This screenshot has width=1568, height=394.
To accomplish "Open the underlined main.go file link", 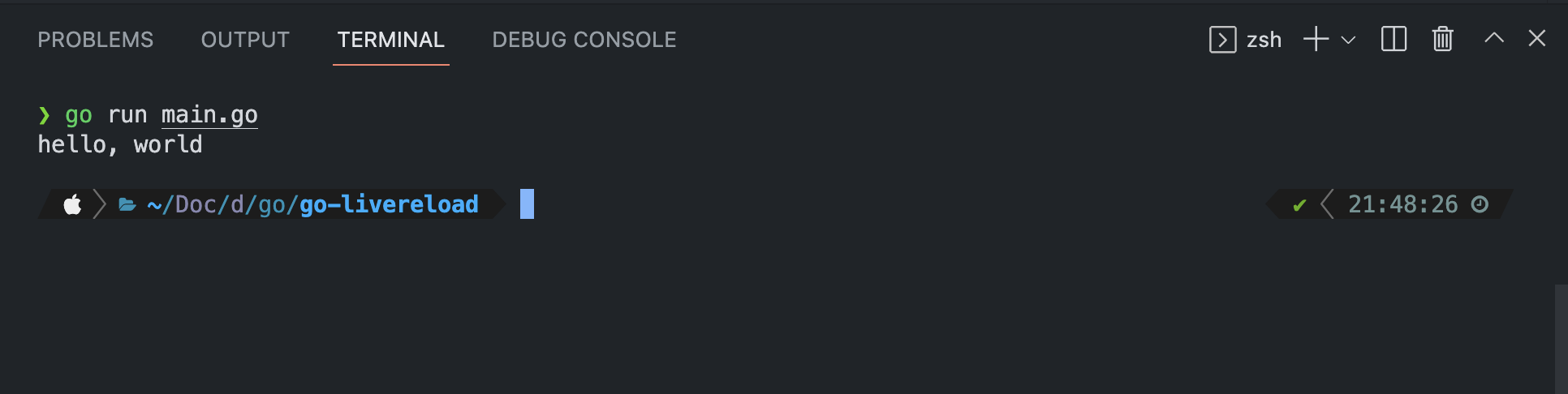I will 209,115.
